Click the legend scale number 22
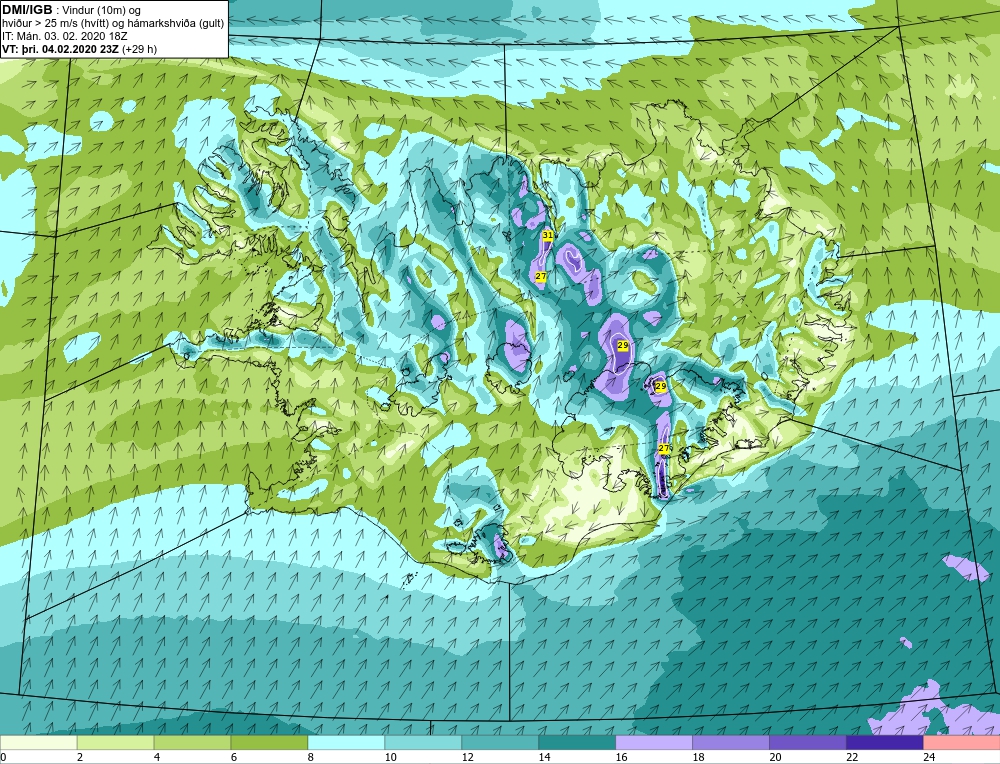This screenshot has width=1000, height=764. pos(853,757)
